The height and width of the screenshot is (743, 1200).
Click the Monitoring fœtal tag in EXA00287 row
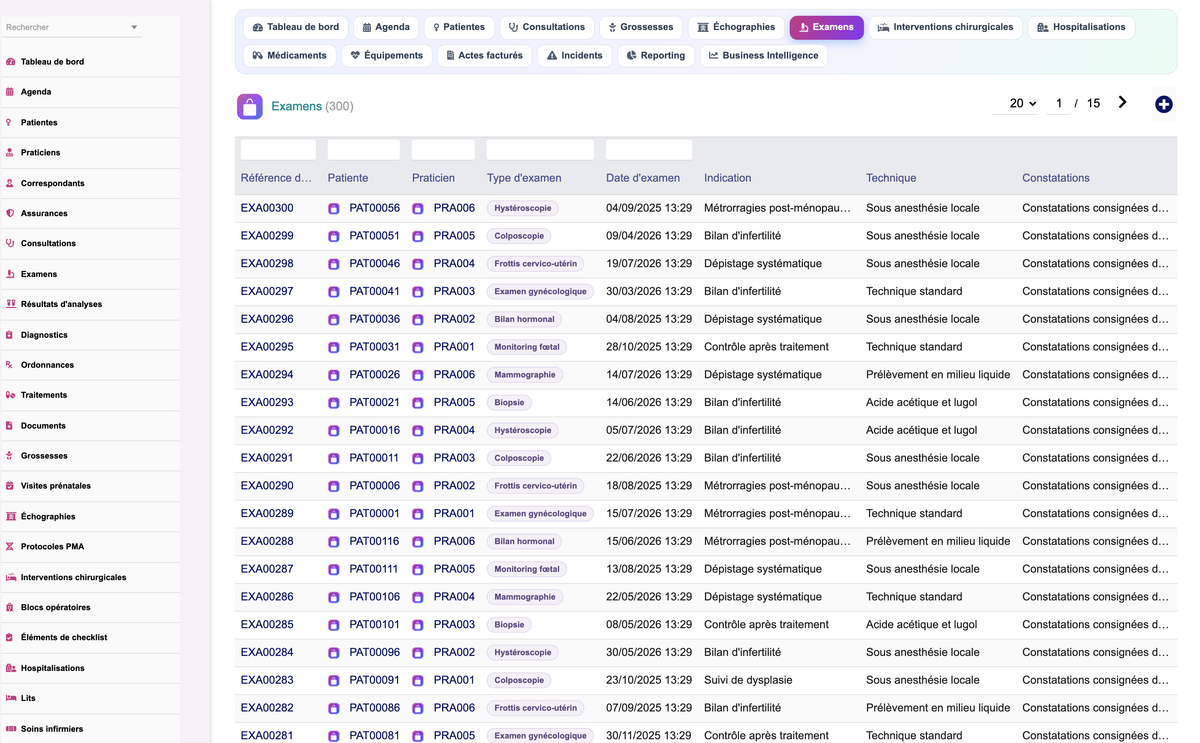pos(527,569)
